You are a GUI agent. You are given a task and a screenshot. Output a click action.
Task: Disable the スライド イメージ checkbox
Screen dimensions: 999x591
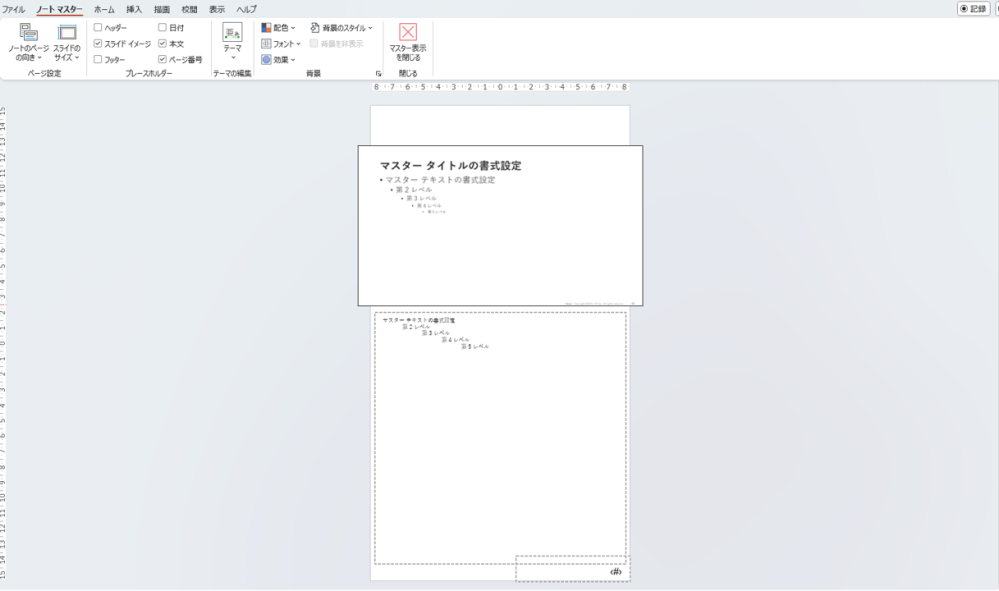[97, 44]
